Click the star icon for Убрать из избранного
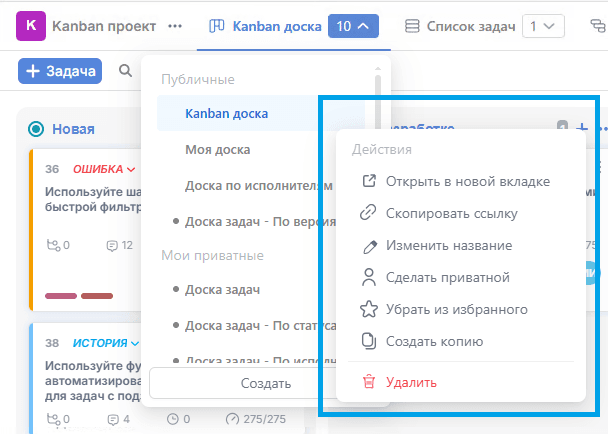Viewport: 608px width, 434px height. coord(368,310)
